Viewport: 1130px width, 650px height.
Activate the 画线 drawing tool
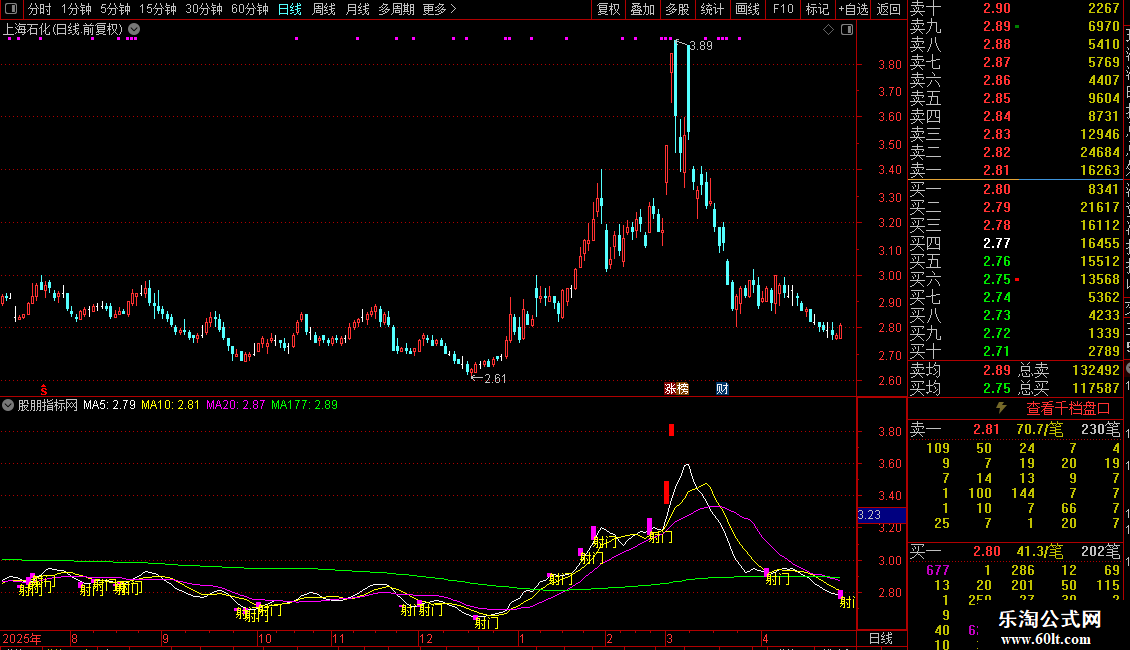coord(747,9)
